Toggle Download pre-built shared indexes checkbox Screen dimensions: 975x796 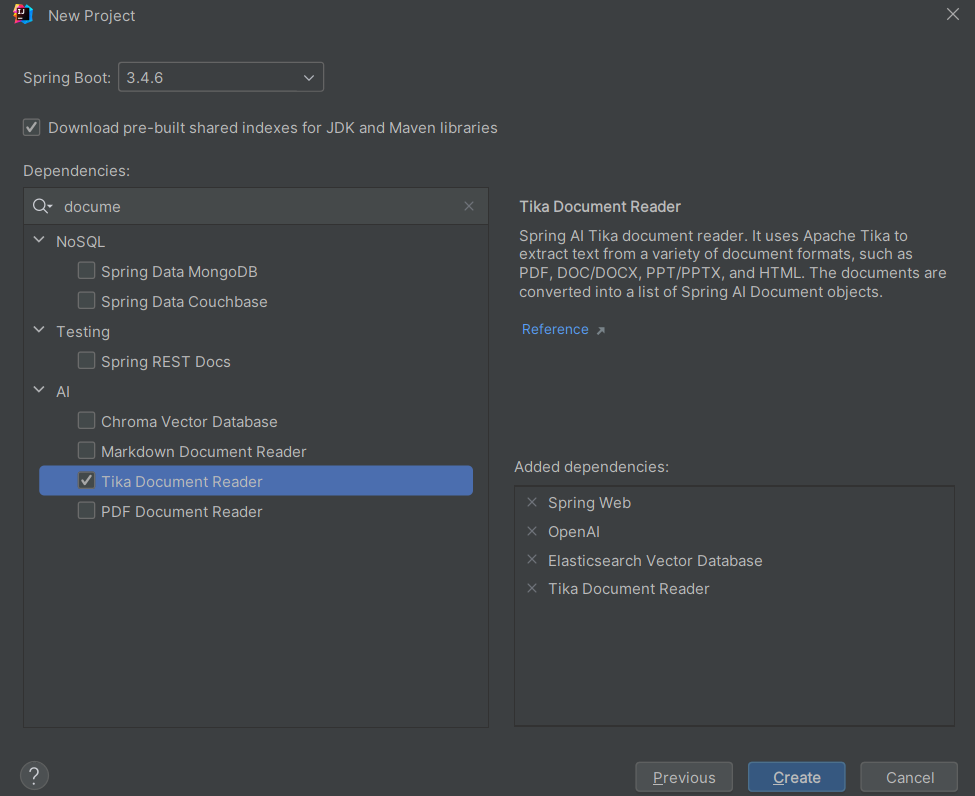[x=32, y=127]
